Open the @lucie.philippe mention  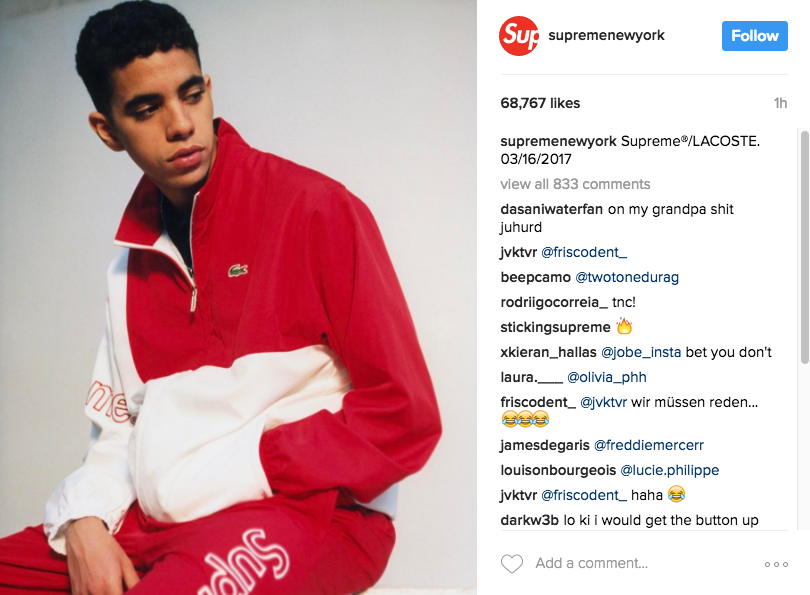(x=669, y=471)
